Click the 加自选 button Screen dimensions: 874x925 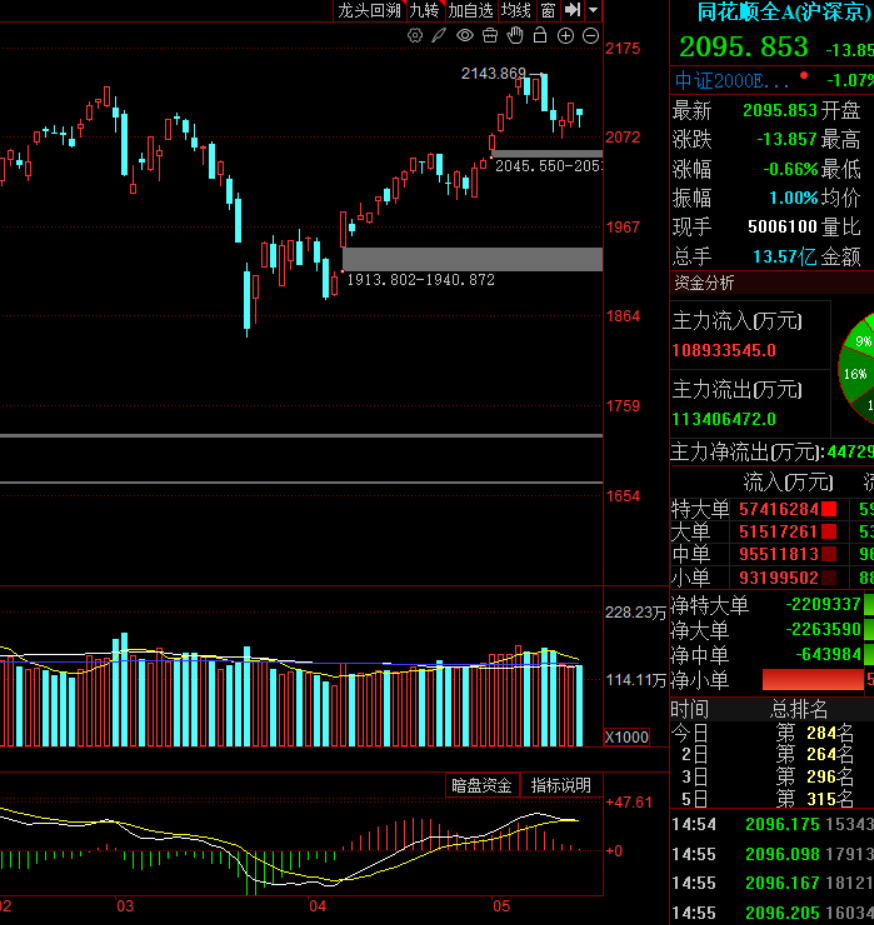click(x=470, y=10)
